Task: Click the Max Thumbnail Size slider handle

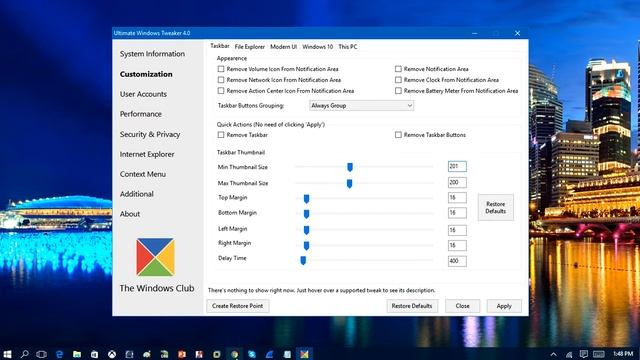Action: [349, 184]
